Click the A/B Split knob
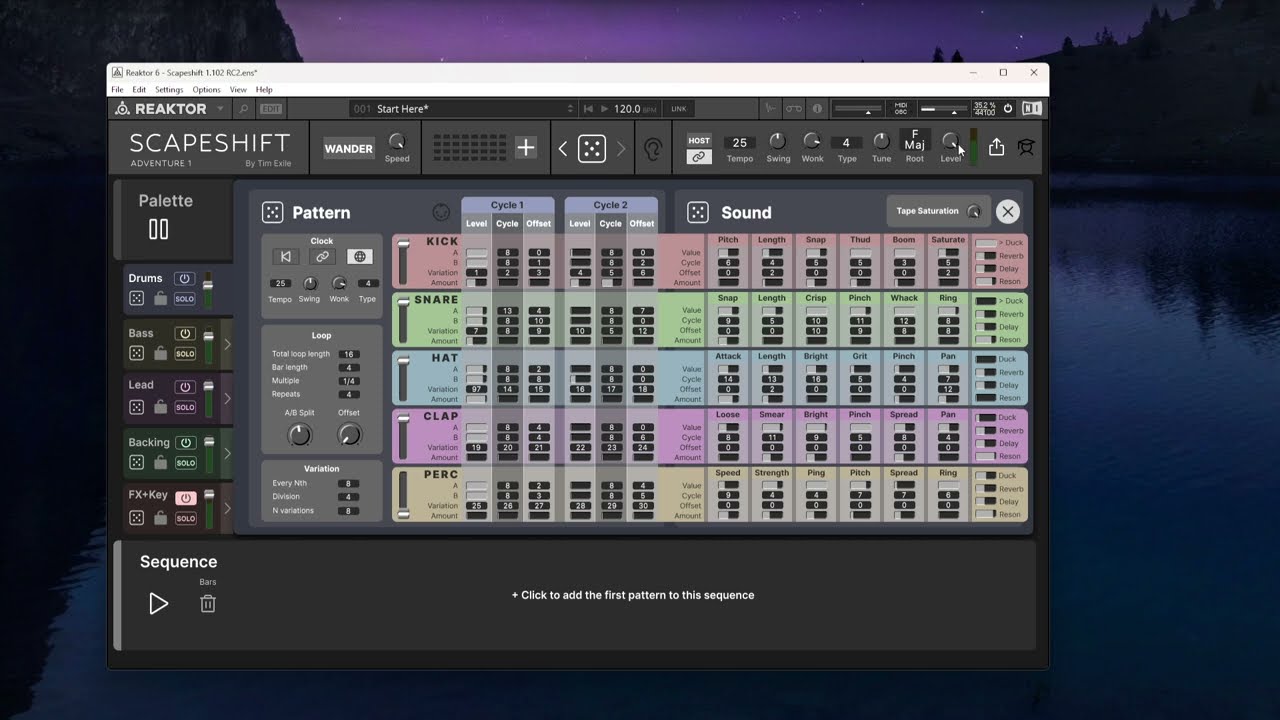 pos(299,434)
